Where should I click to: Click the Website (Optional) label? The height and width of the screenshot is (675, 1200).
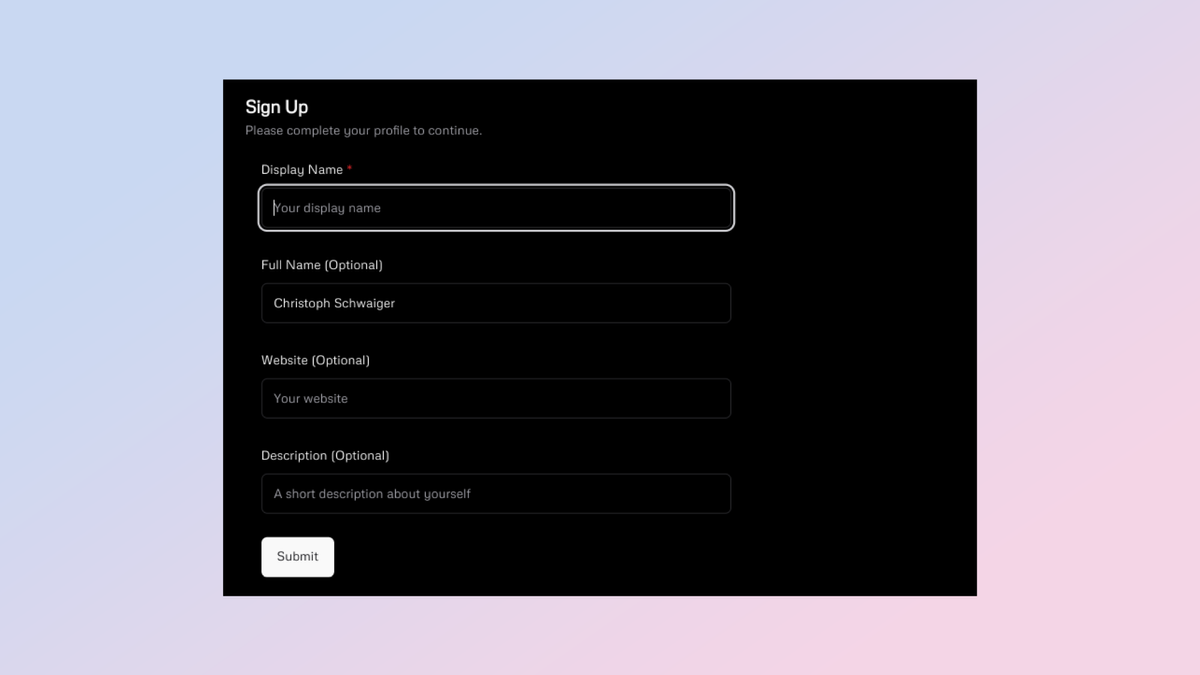[315, 359]
